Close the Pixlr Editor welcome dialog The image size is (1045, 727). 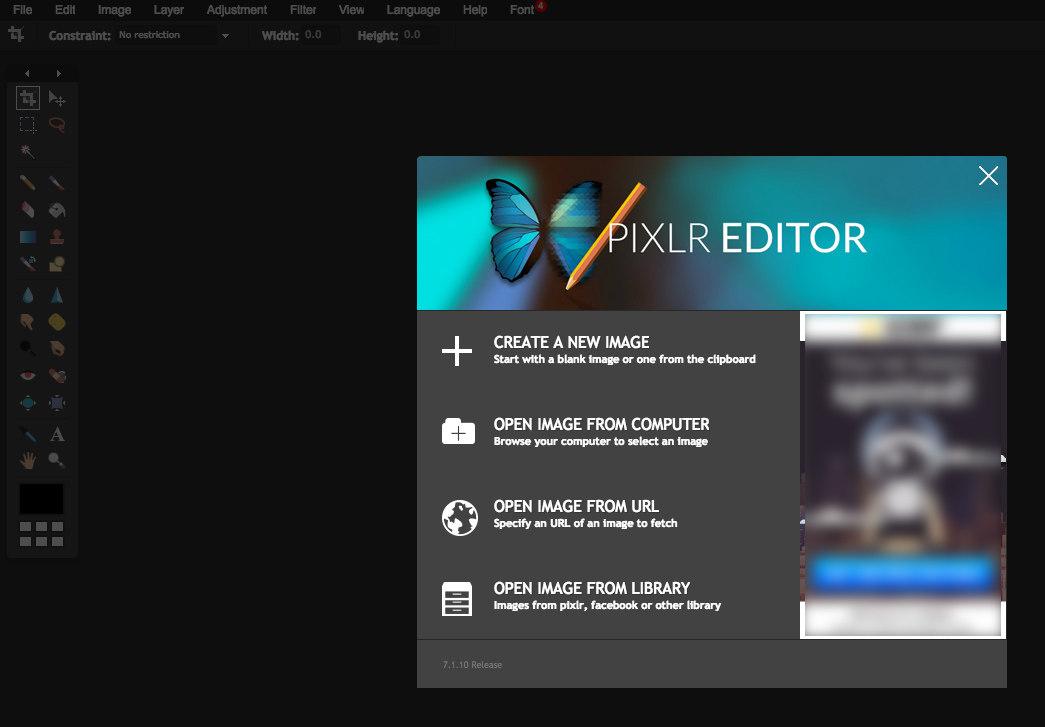pyautogui.click(x=988, y=176)
